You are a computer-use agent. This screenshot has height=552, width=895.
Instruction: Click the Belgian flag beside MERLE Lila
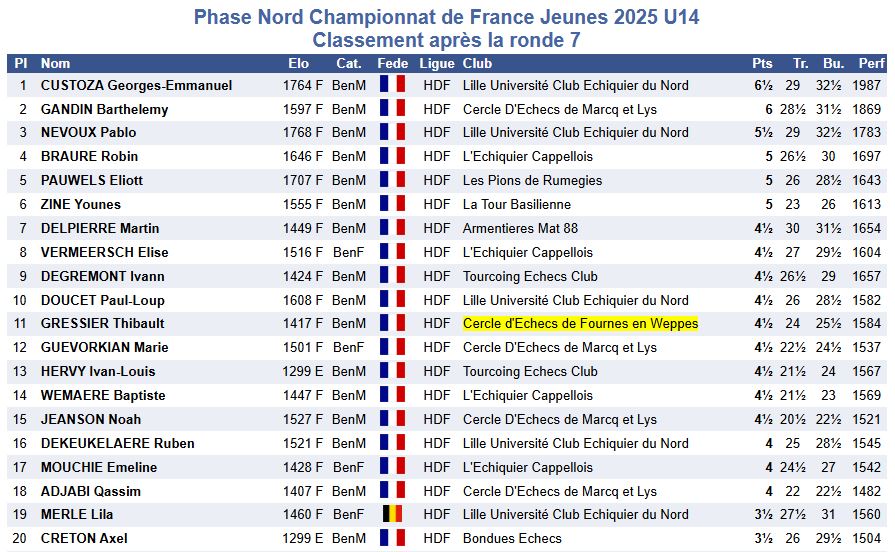point(392,515)
